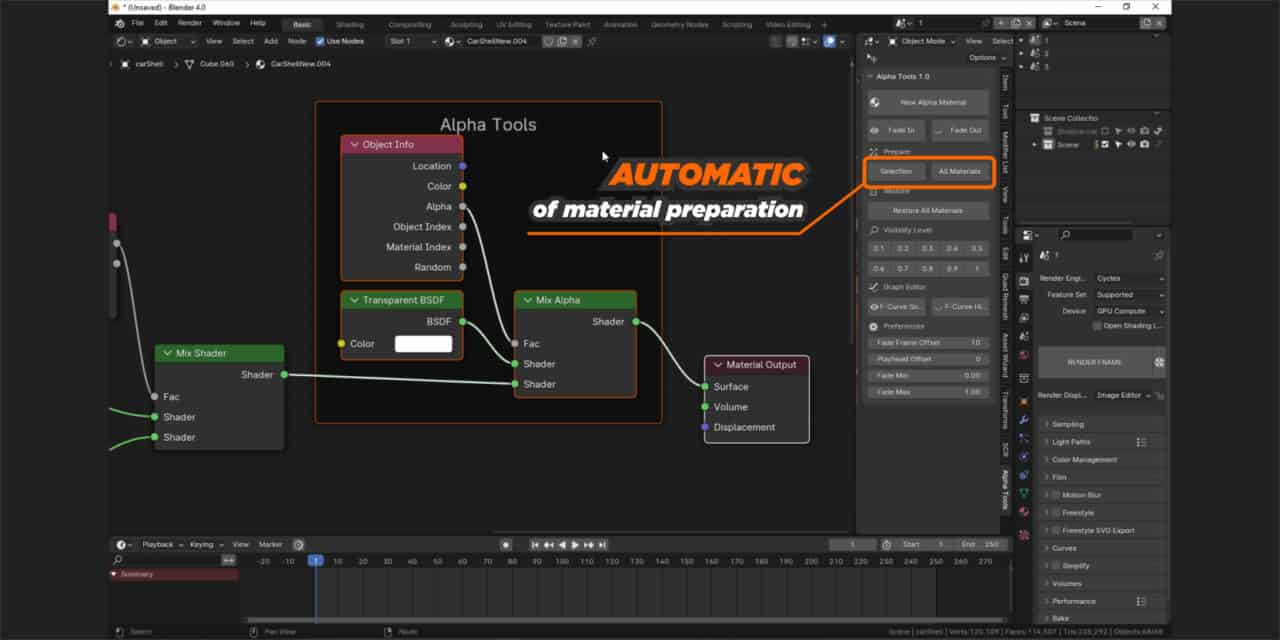Click the timeline End frame field
Screen dimensions: 1280x640
click(x=979, y=545)
